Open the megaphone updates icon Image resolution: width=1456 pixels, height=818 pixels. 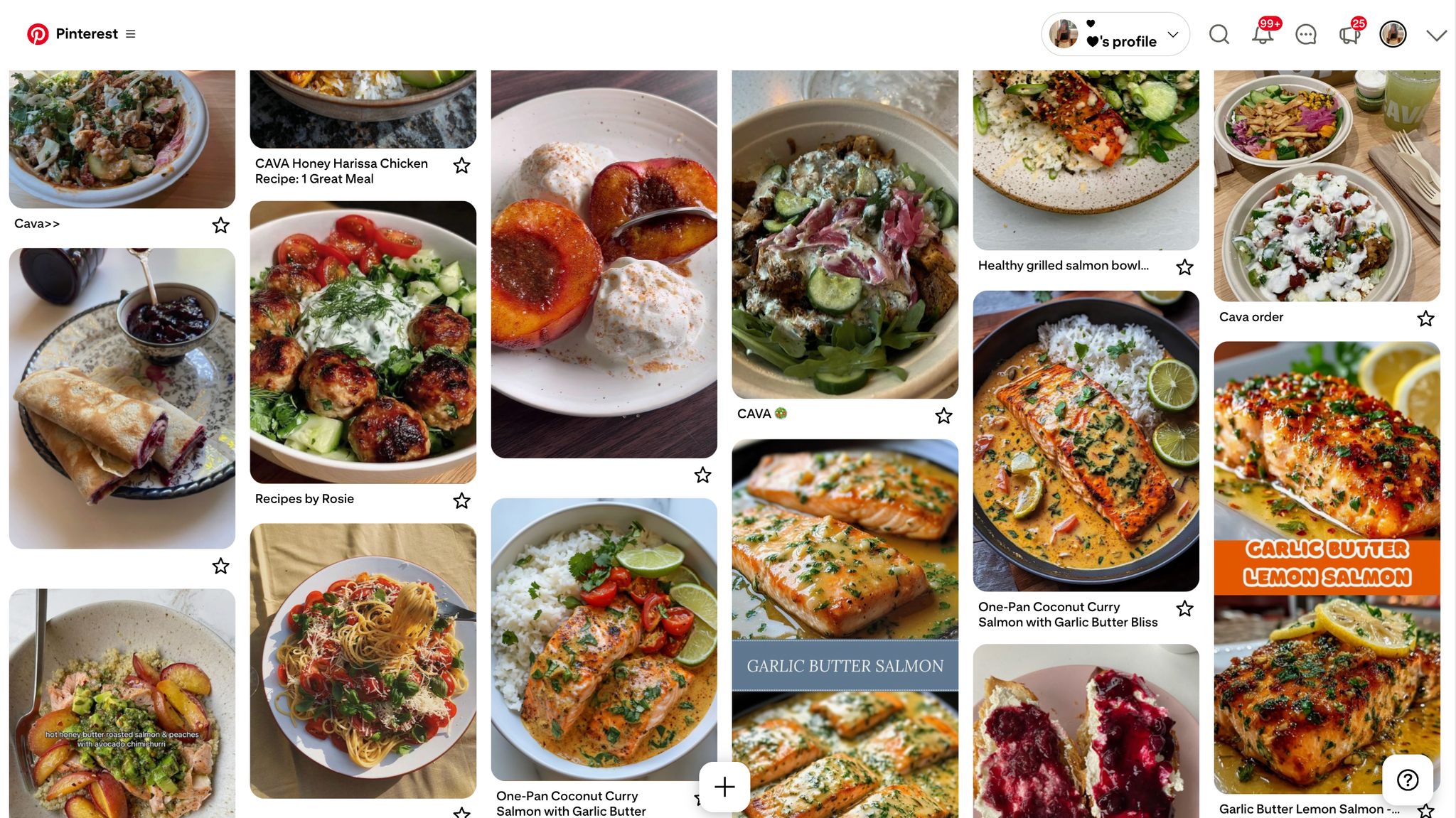point(1350,34)
